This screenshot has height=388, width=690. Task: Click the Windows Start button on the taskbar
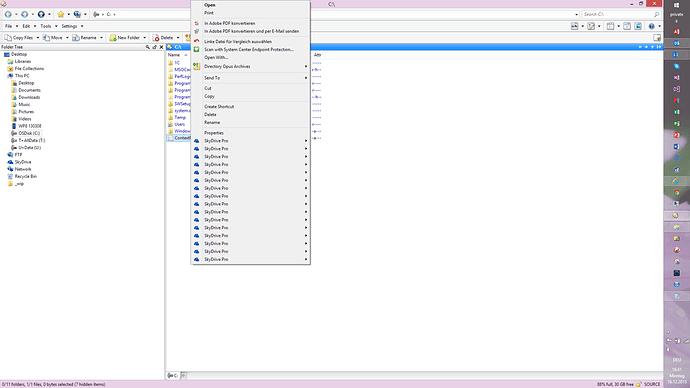pyautogui.click(x=677, y=5)
